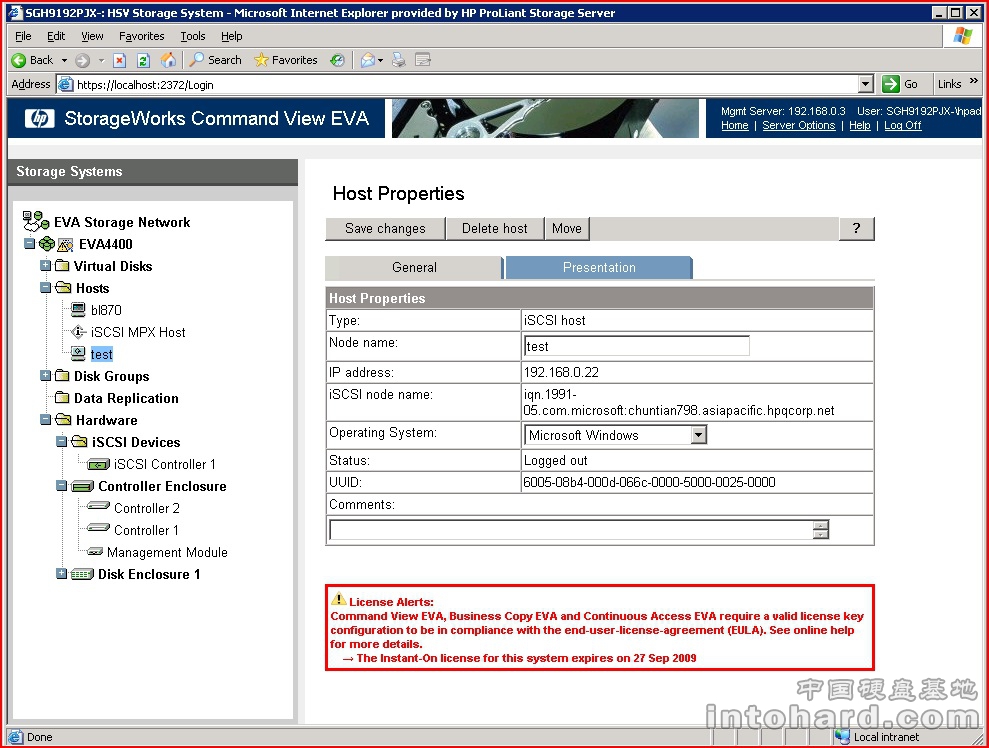Click the Forward arrow icon in toolbar

pyautogui.click(x=82, y=60)
